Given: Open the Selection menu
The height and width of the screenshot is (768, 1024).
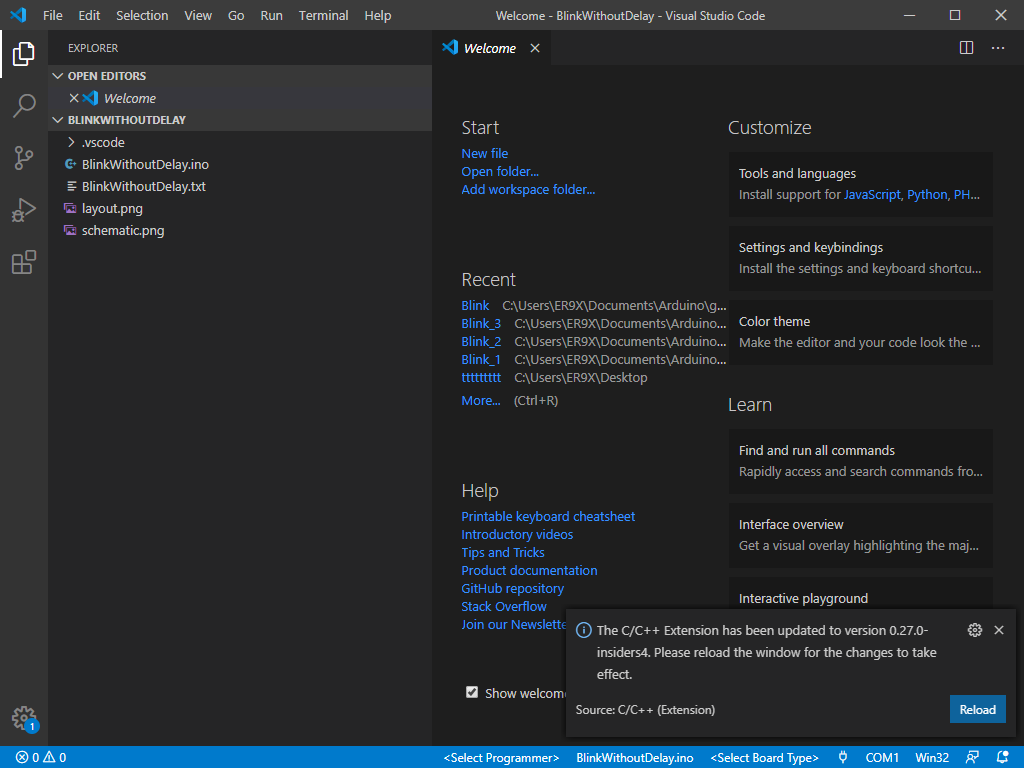Looking at the screenshot, I should [142, 16].
